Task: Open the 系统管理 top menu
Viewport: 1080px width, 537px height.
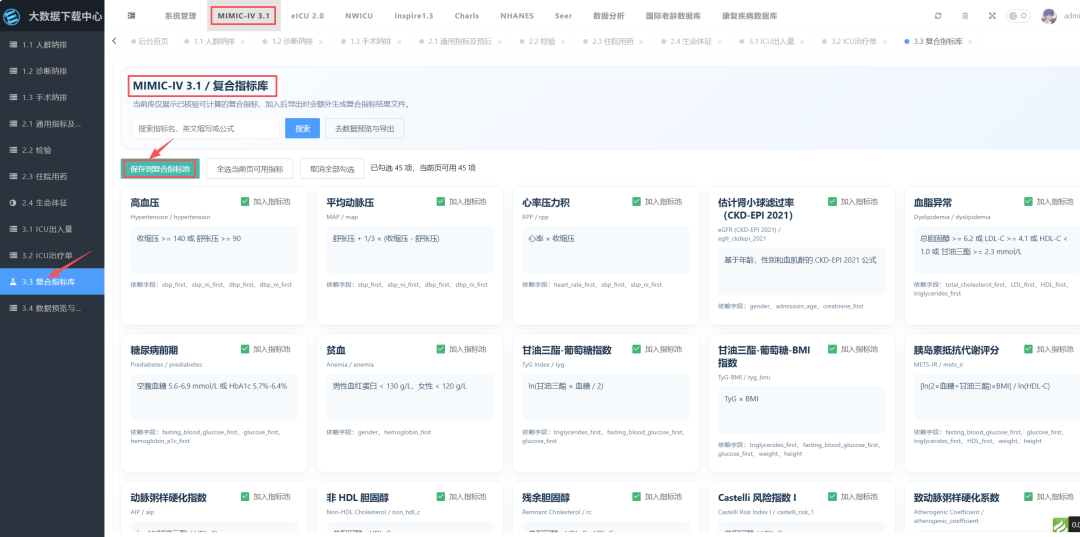Action: coord(180,15)
